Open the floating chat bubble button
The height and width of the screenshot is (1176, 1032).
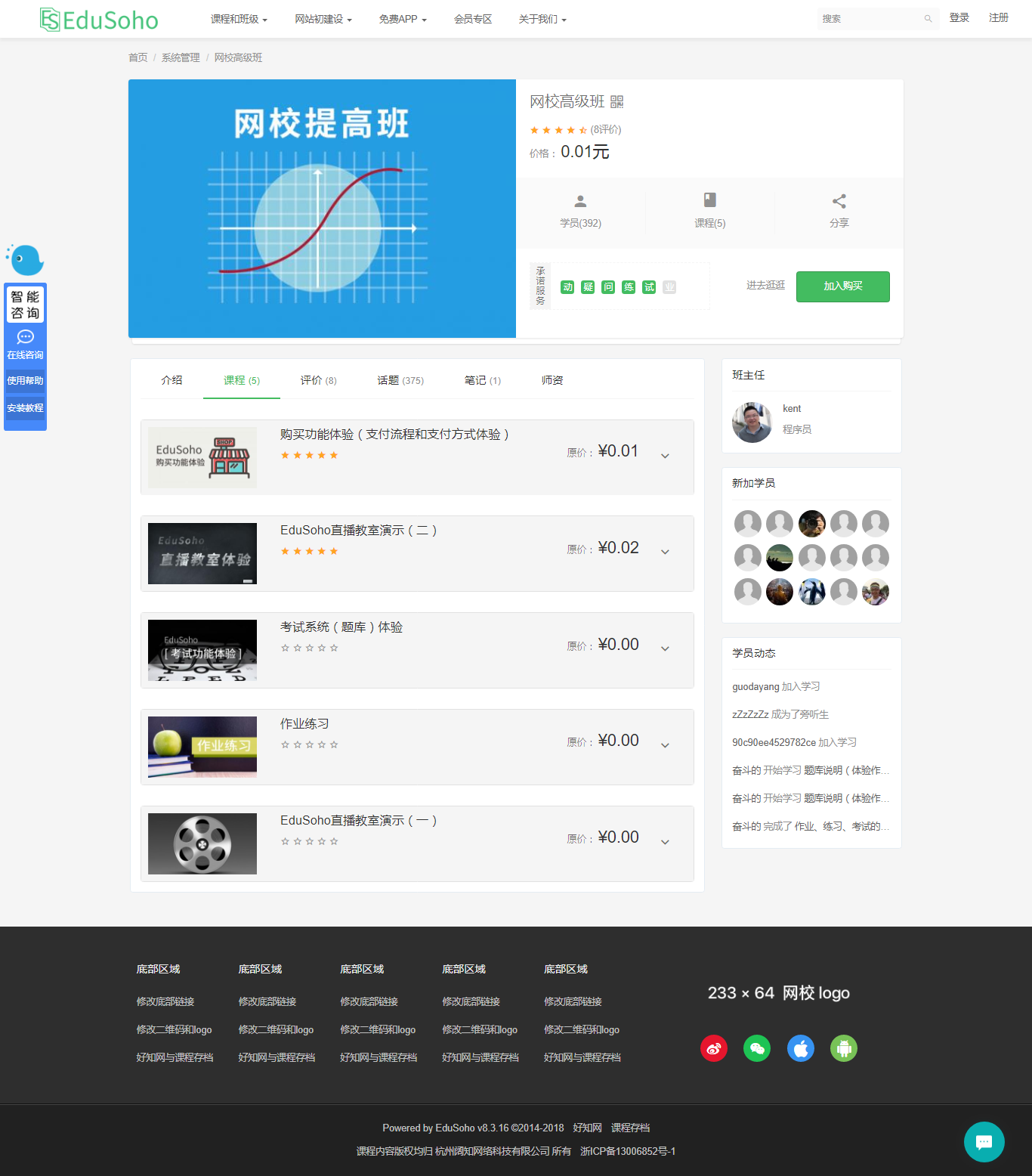pos(984,1141)
